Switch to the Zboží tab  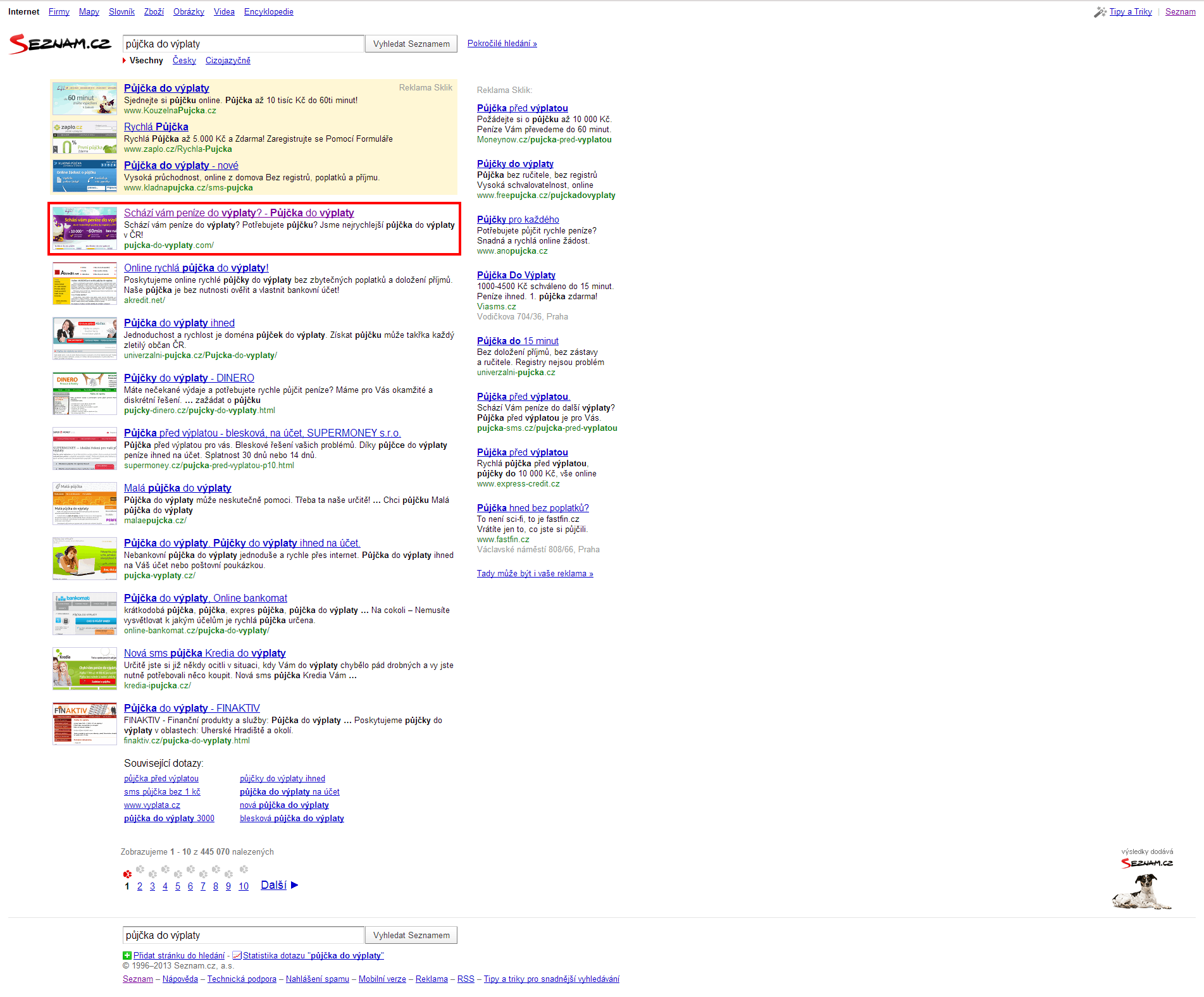[154, 12]
